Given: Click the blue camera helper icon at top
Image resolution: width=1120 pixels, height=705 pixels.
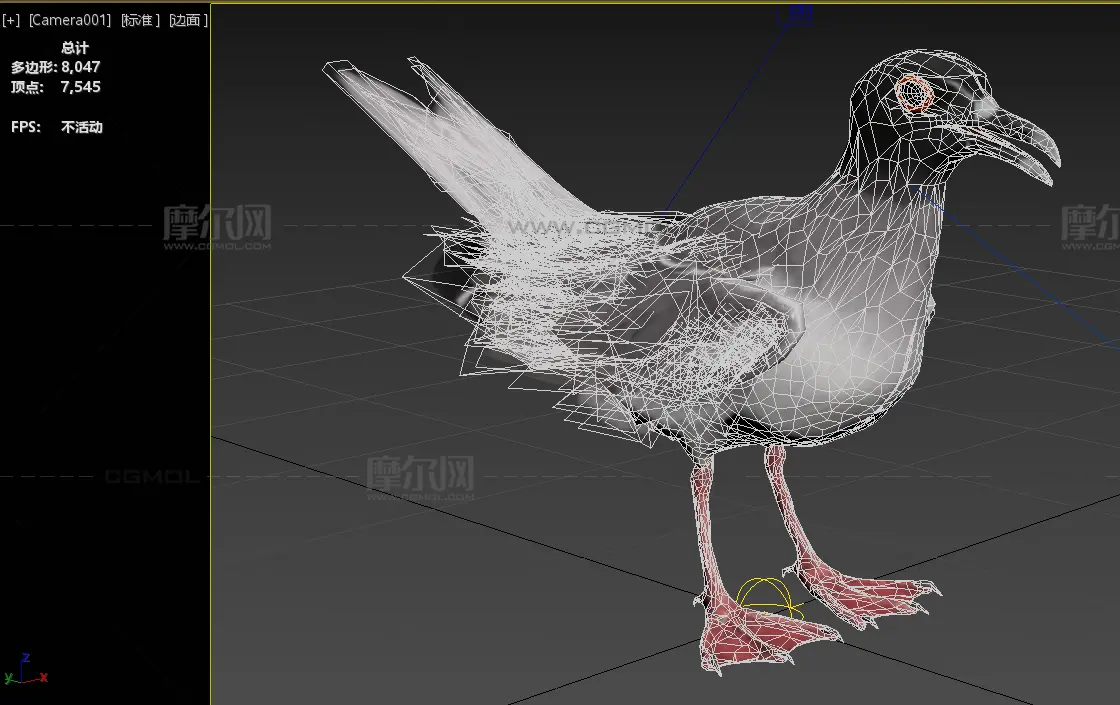Looking at the screenshot, I should click(796, 13).
